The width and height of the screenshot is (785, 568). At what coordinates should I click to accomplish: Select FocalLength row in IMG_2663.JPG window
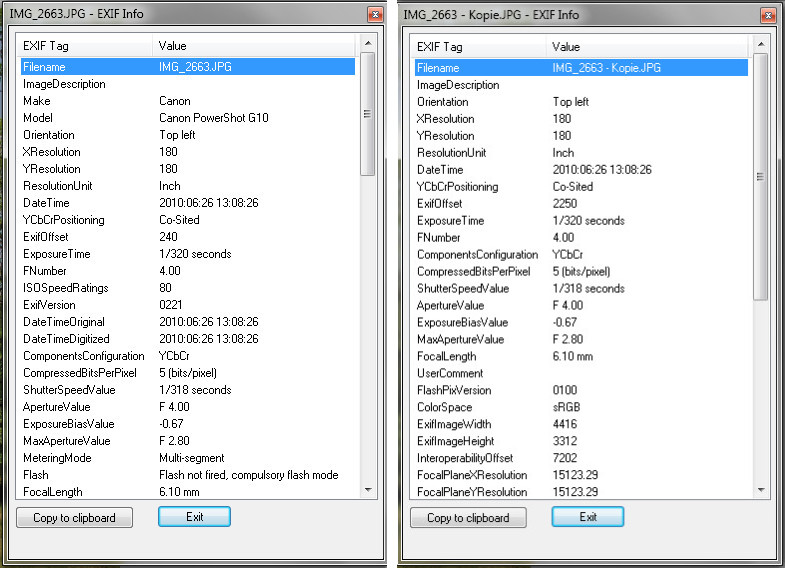click(x=188, y=491)
